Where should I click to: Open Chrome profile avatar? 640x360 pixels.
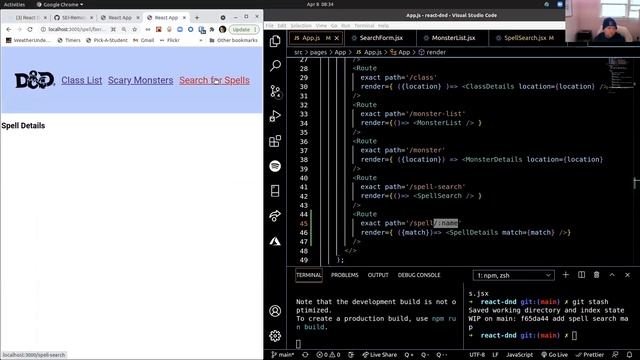point(222,29)
